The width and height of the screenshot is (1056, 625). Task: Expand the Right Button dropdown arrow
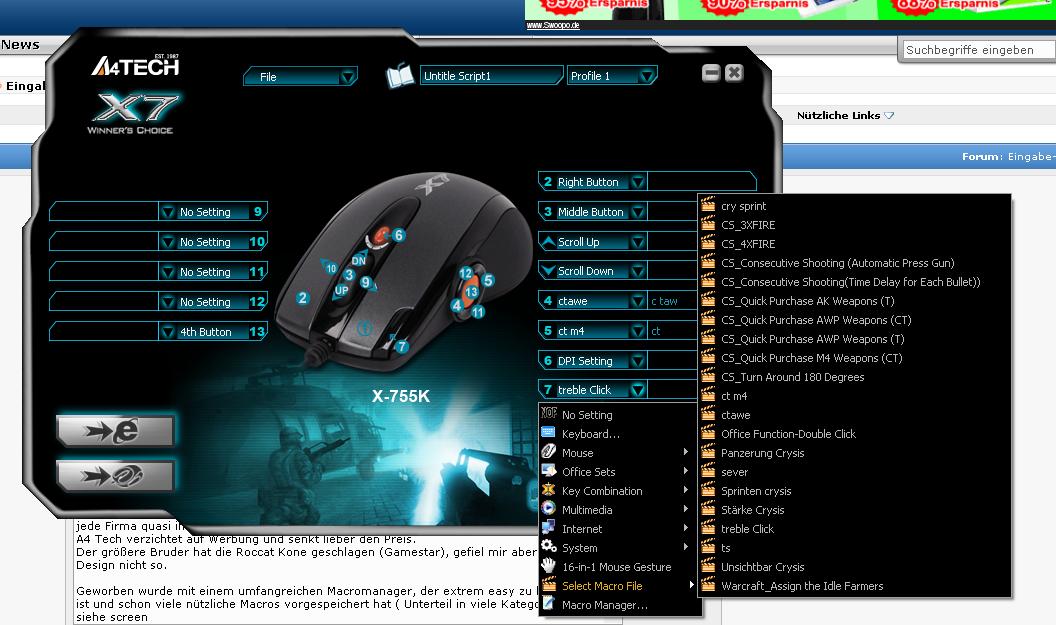pyautogui.click(x=638, y=182)
